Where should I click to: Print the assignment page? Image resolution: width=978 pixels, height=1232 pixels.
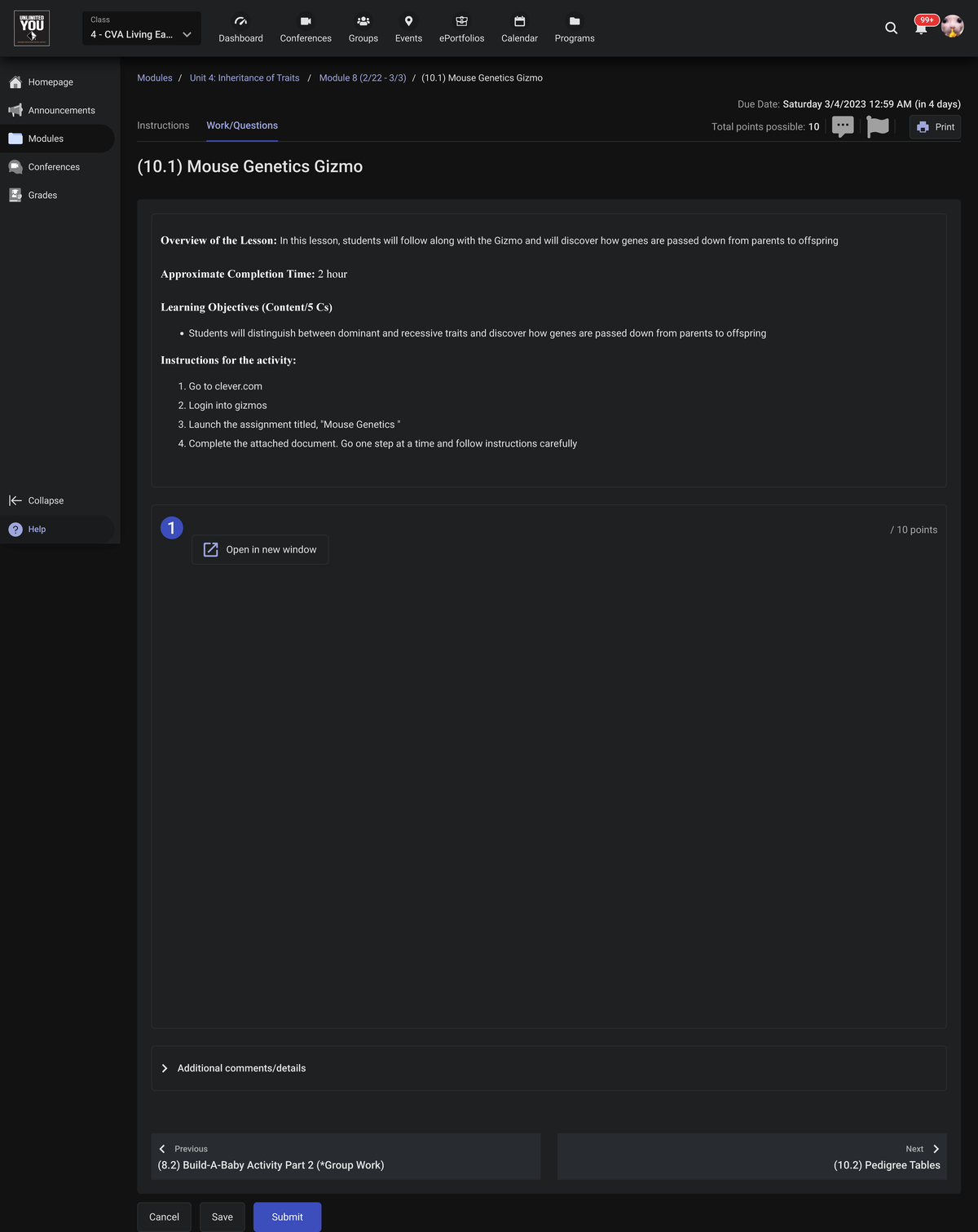click(935, 127)
